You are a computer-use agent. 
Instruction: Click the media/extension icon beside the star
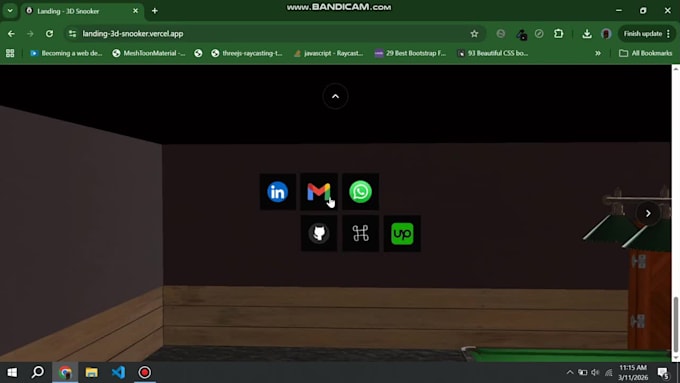(x=500, y=33)
